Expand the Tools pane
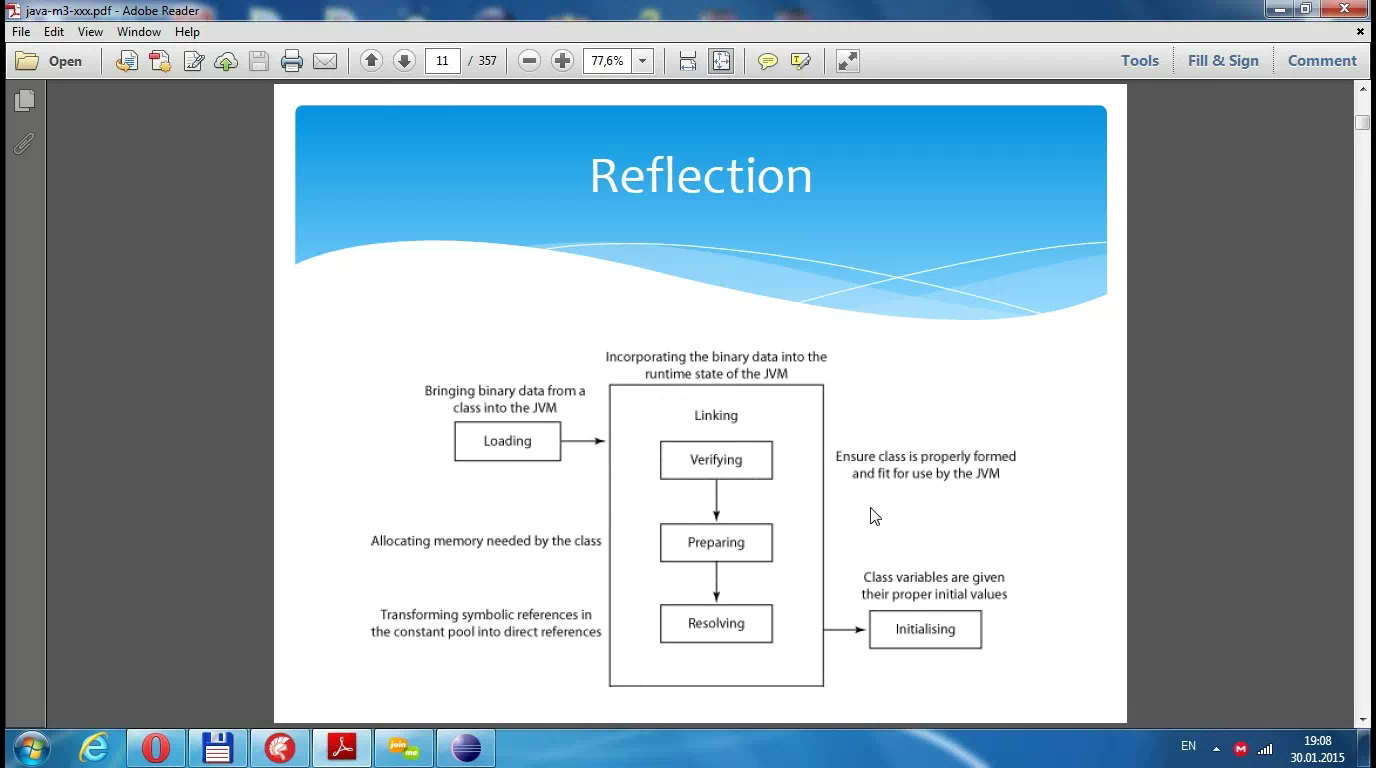This screenshot has height=768, width=1376. (x=1139, y=61)
